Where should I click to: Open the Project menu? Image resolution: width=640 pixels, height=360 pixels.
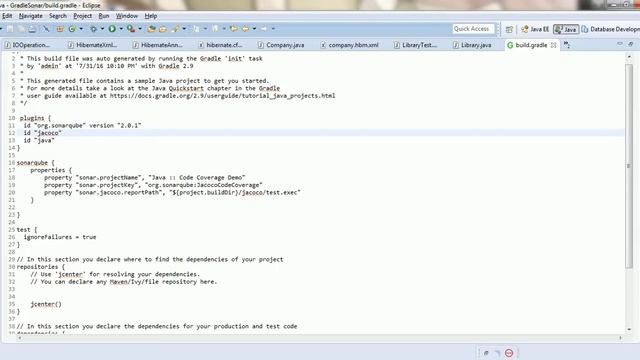82,16
